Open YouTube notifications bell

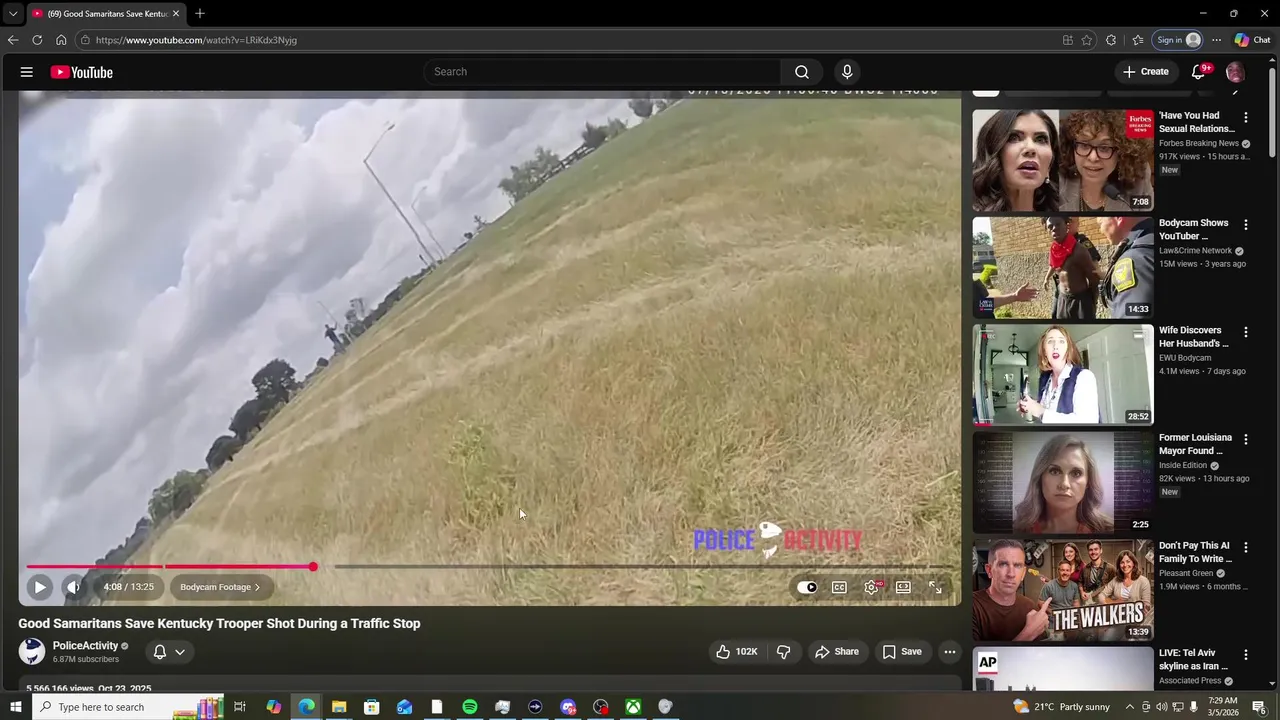point(1198,72)
